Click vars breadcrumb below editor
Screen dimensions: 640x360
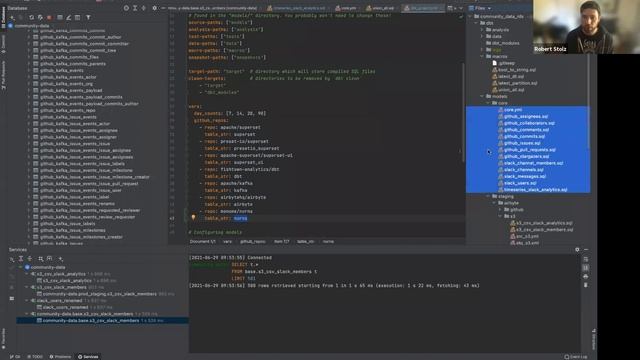tap(227, 242)
